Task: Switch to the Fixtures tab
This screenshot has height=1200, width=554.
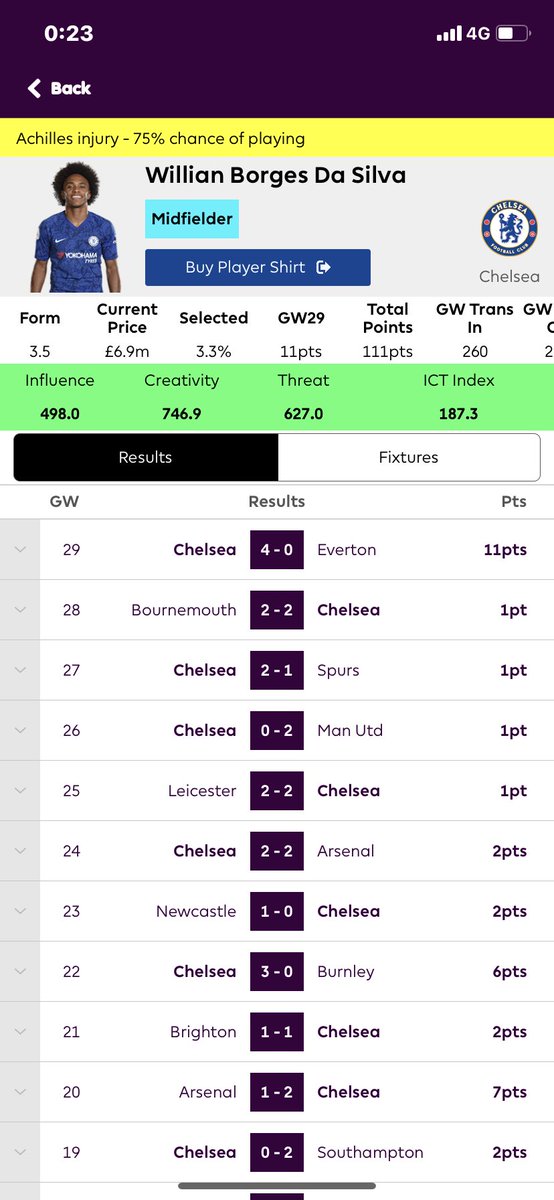Action: point(408,457)
